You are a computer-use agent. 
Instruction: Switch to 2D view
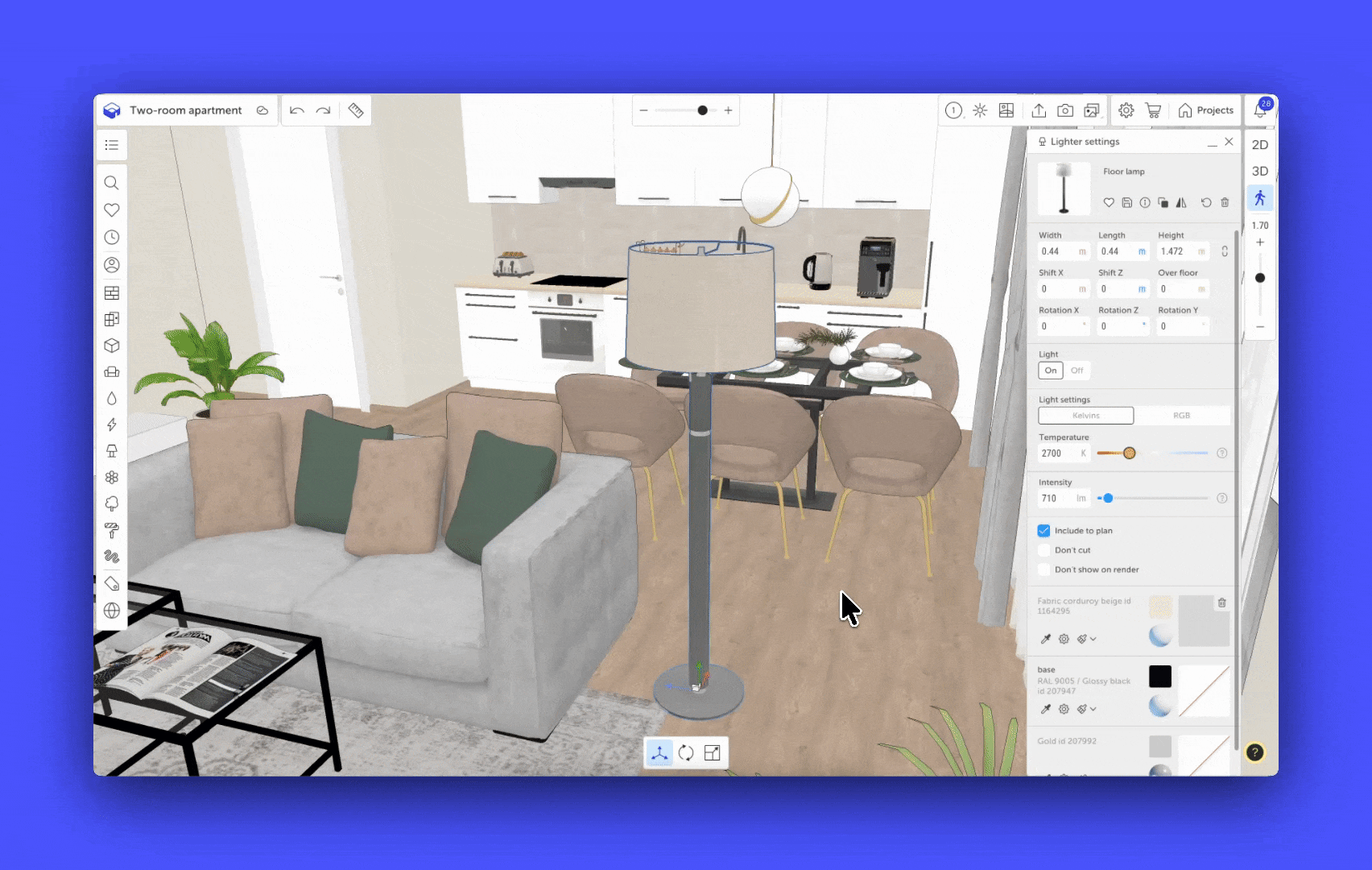click(1260, 145)
